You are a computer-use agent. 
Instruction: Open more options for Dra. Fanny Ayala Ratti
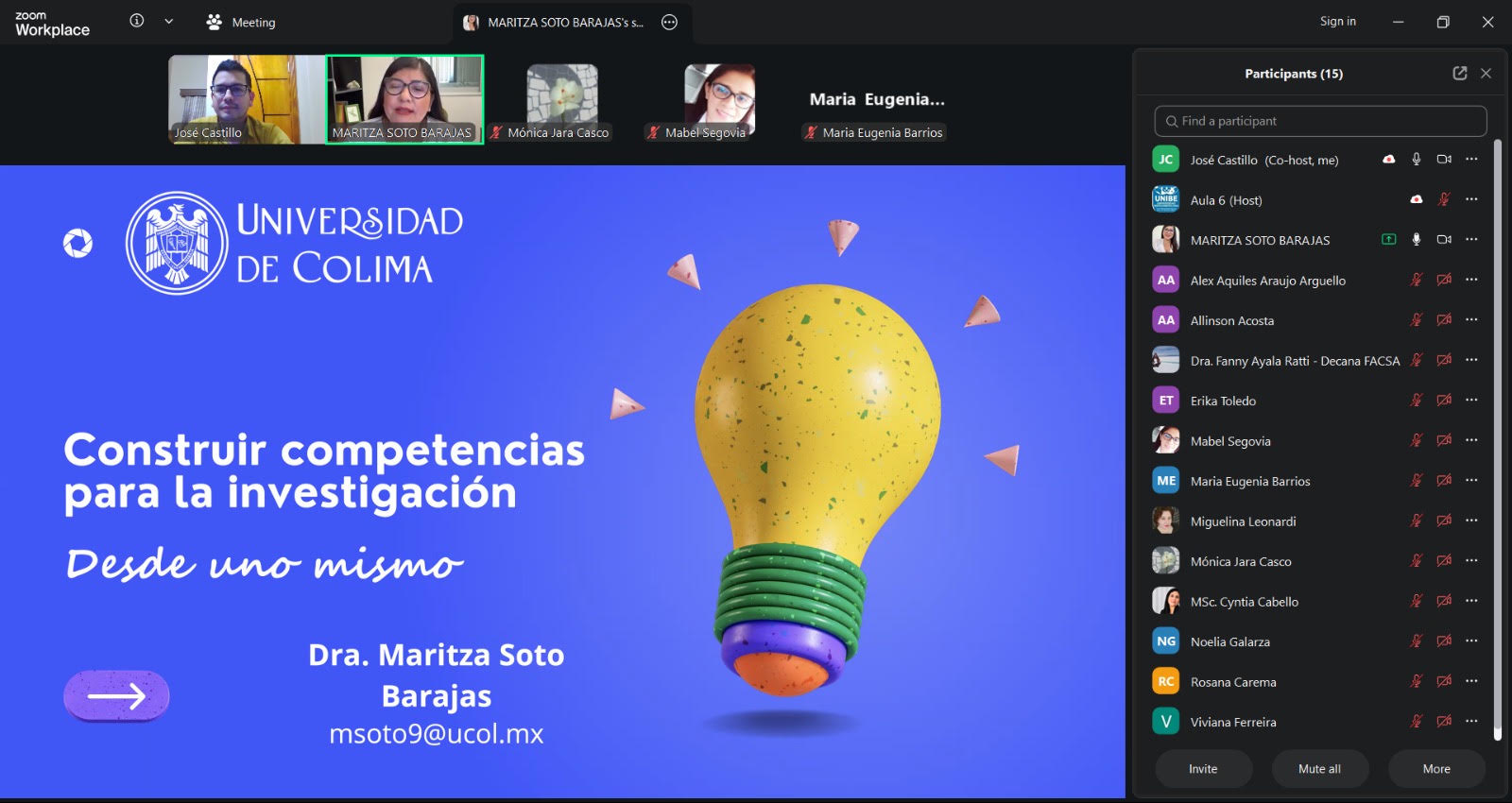pyautogui.click(x=1471, y=360)
